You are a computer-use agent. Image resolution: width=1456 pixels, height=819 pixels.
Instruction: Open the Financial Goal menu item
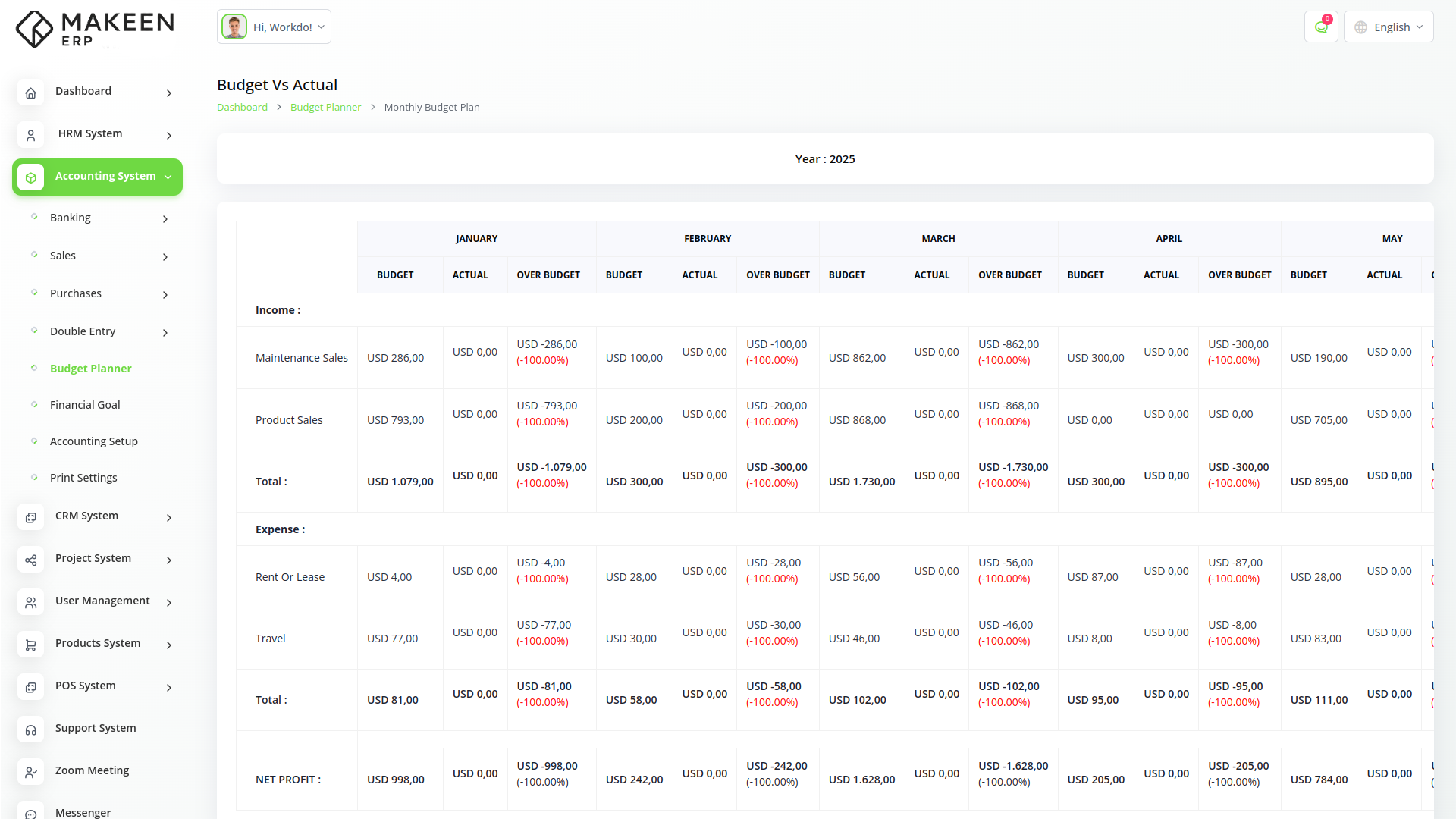pyautogui.click(x=85, y=405)
